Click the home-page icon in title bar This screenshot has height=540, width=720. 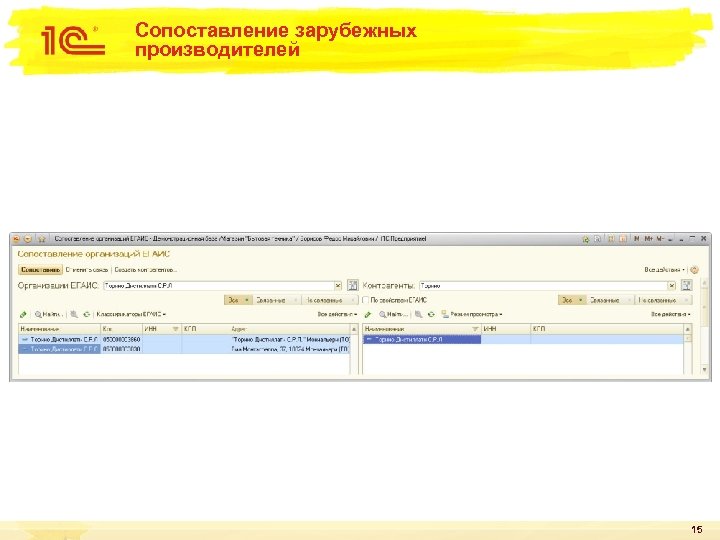(x=585, y=239)
